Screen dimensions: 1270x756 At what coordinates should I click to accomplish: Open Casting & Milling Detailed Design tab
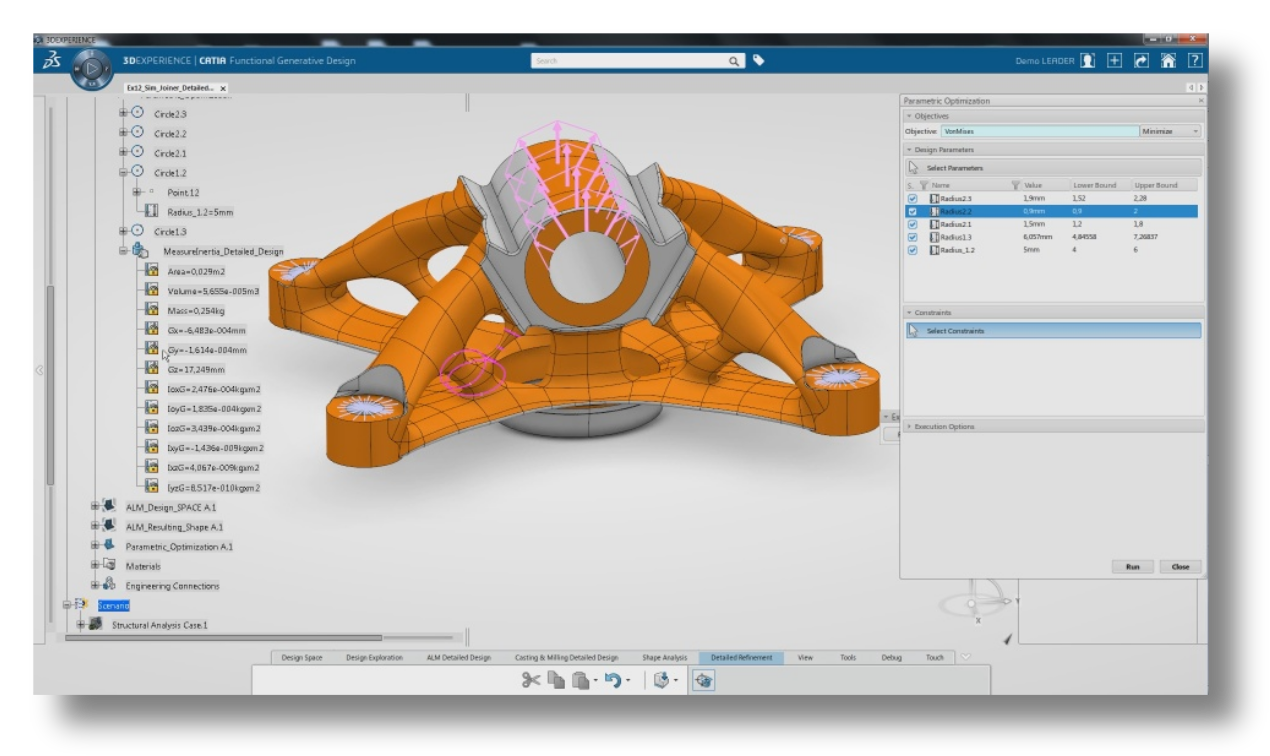[566, 657]
